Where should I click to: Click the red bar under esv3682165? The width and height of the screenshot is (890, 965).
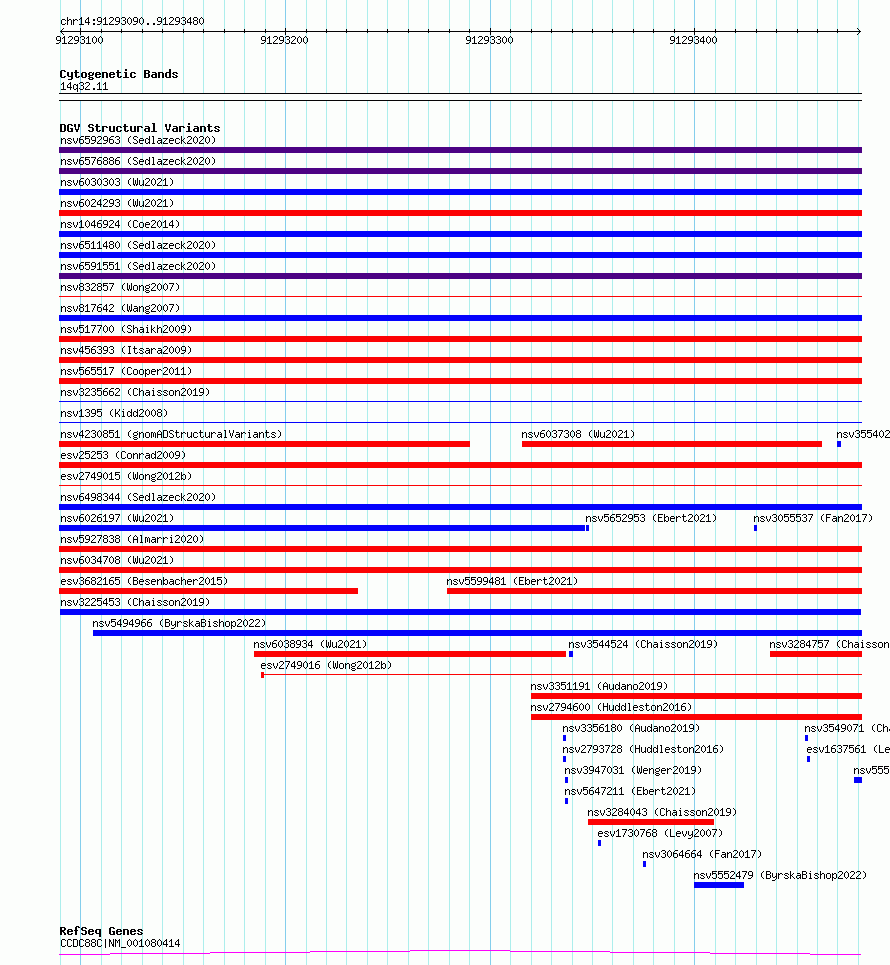(209, 591)
